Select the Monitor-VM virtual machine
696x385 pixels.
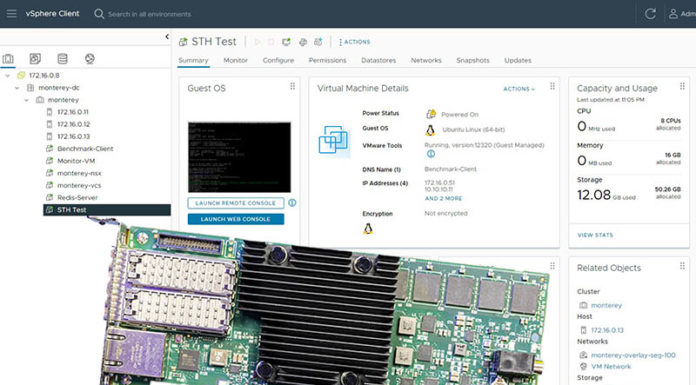coord(76,161)
